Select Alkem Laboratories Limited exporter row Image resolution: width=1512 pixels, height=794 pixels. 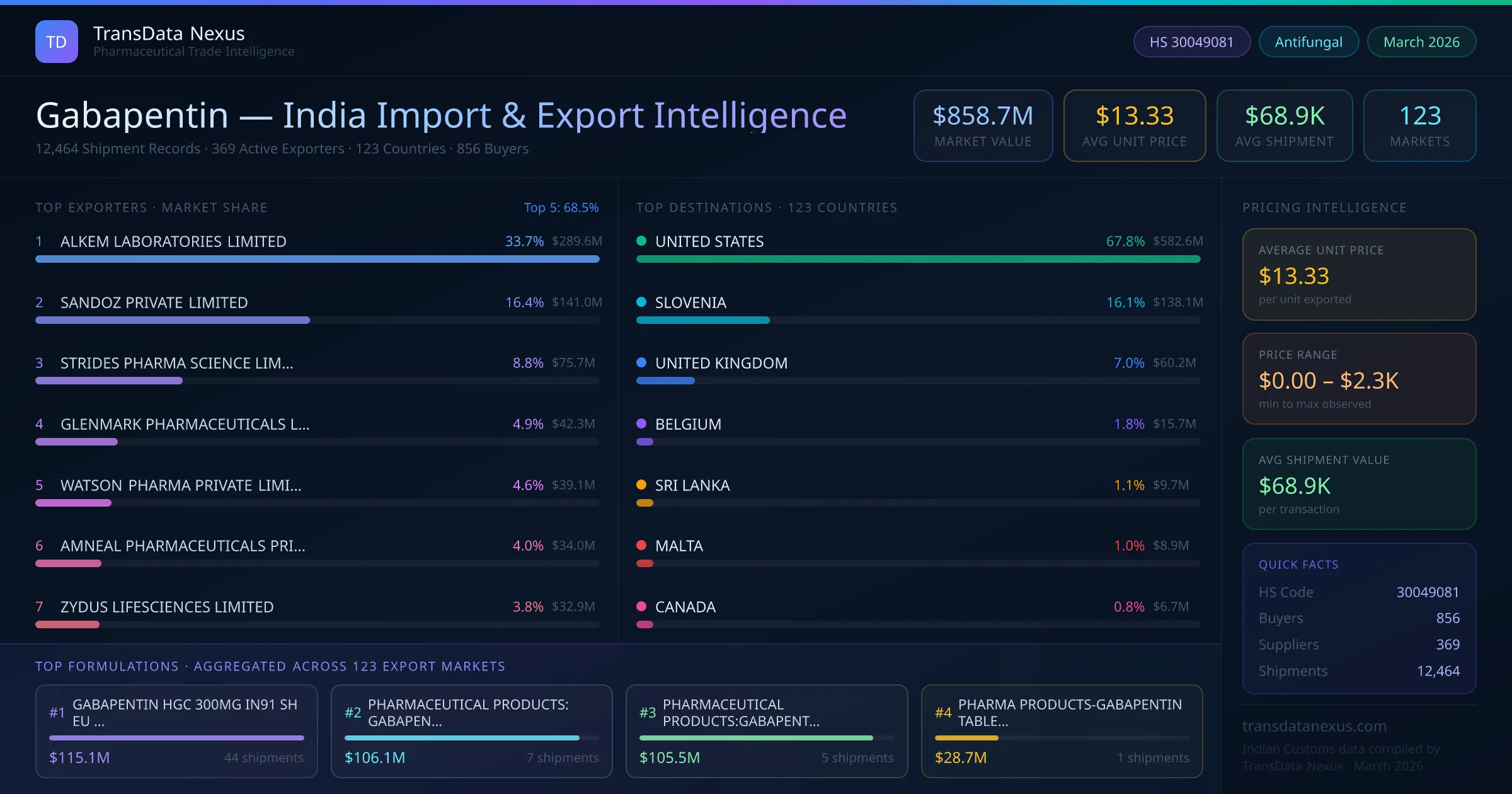pos(173,241)
